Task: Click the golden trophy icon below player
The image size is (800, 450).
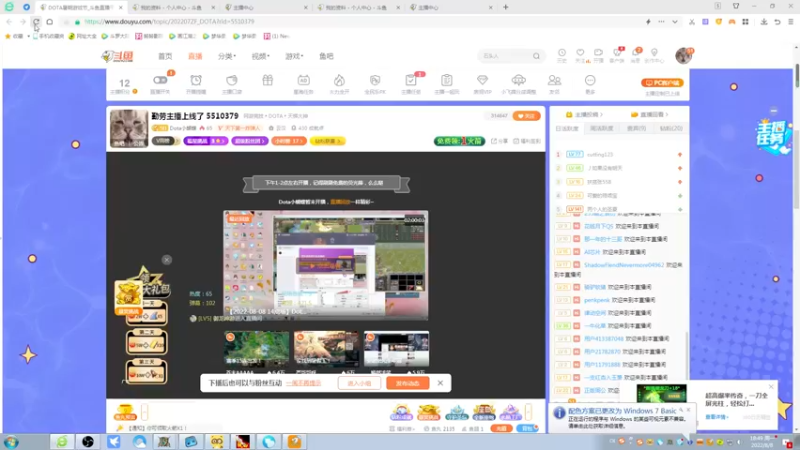Action: 125,412
